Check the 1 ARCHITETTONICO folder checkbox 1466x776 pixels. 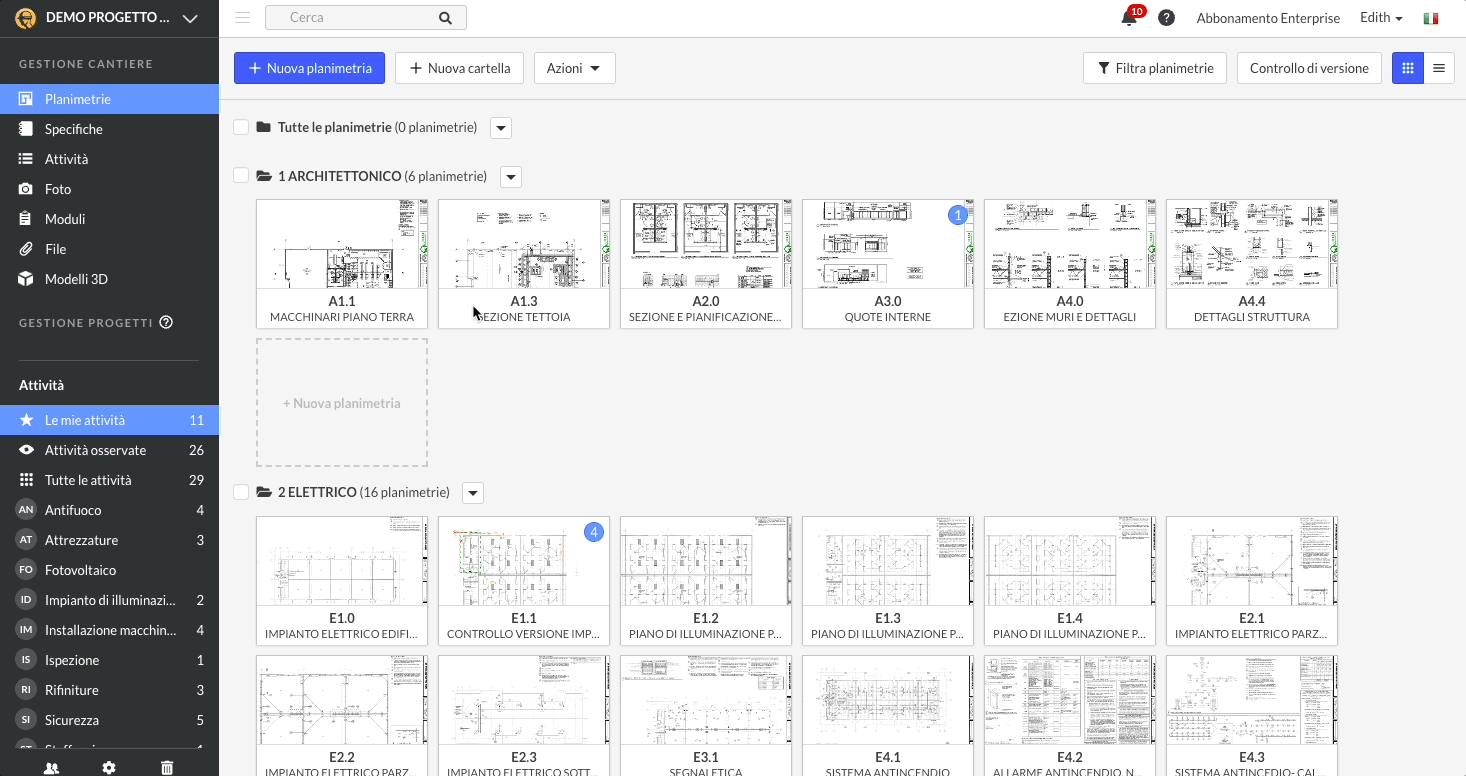tap(241, 175)
